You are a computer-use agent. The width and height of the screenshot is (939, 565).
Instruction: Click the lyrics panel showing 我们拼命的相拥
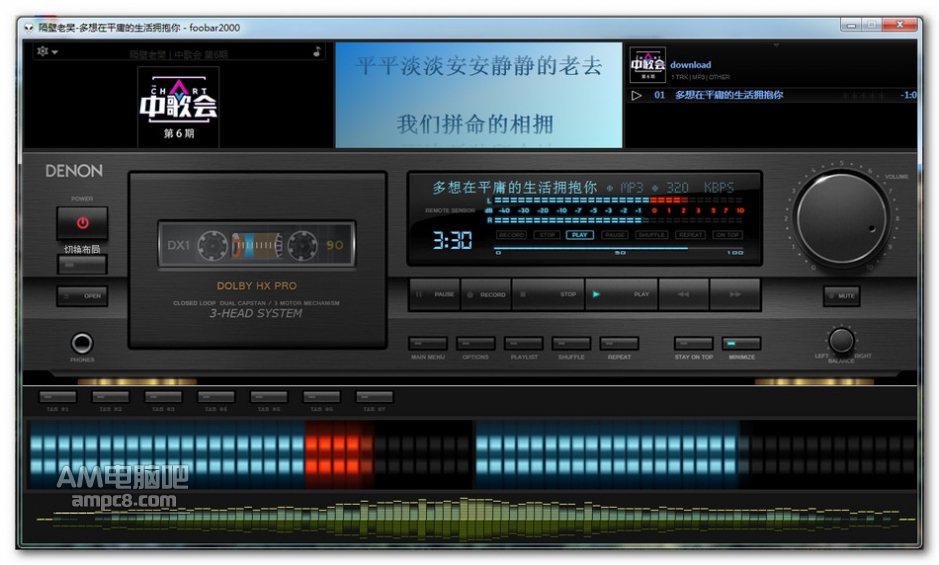coord(478,95)
